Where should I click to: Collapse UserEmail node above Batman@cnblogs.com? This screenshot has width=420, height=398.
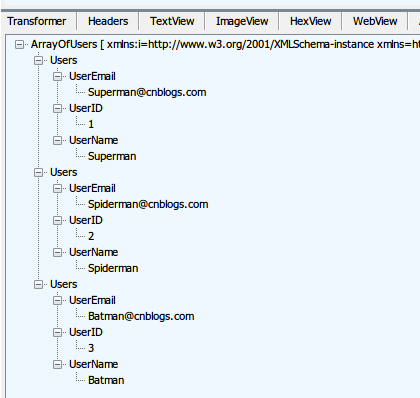[58, 300]
